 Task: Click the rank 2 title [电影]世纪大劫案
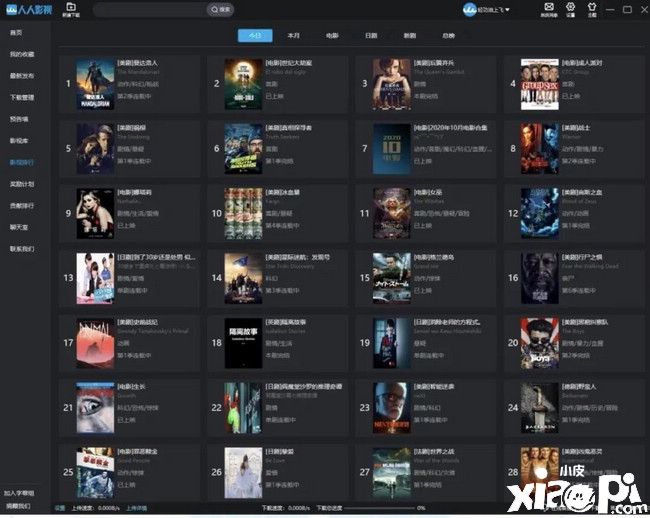pos(289,63)
